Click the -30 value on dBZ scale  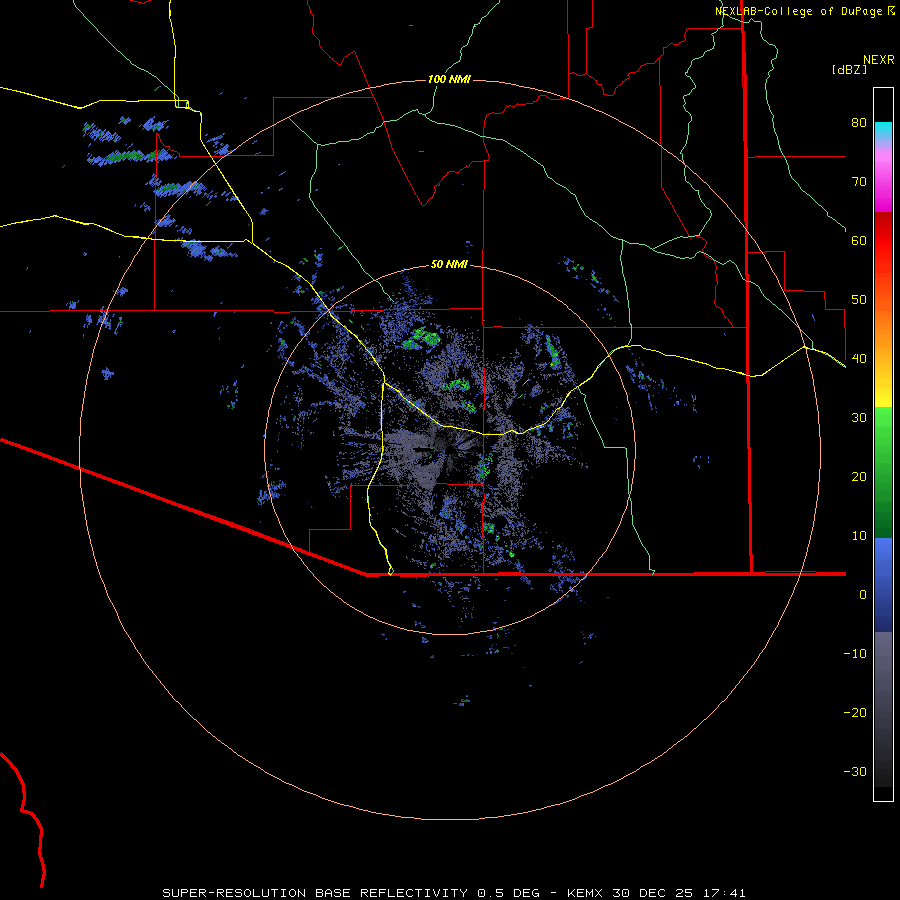[855, 772]
